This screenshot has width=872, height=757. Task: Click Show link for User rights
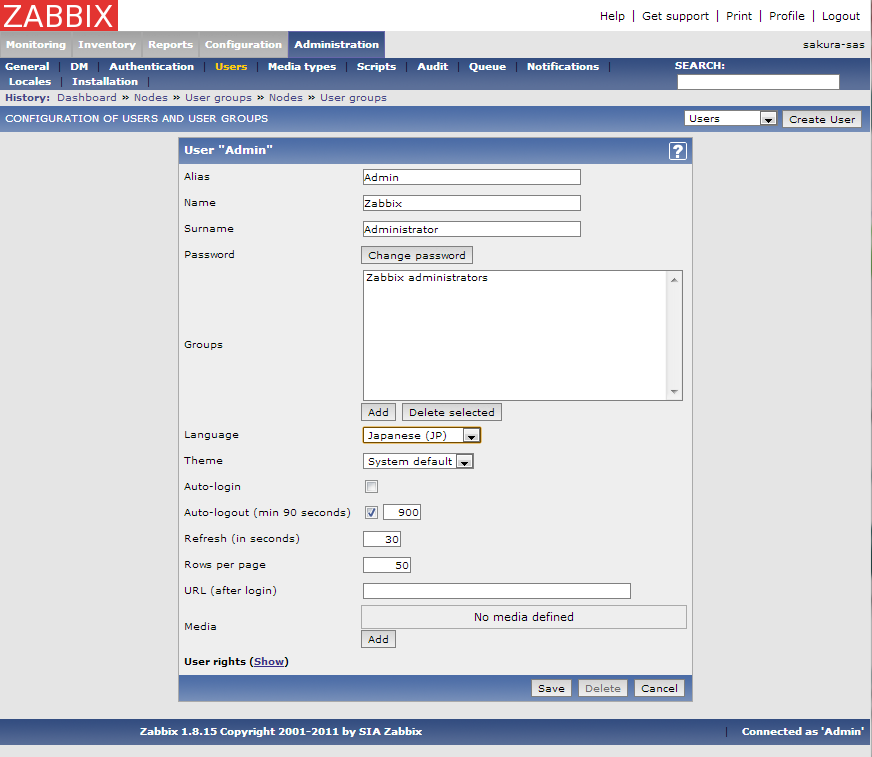tap(269, 662)
